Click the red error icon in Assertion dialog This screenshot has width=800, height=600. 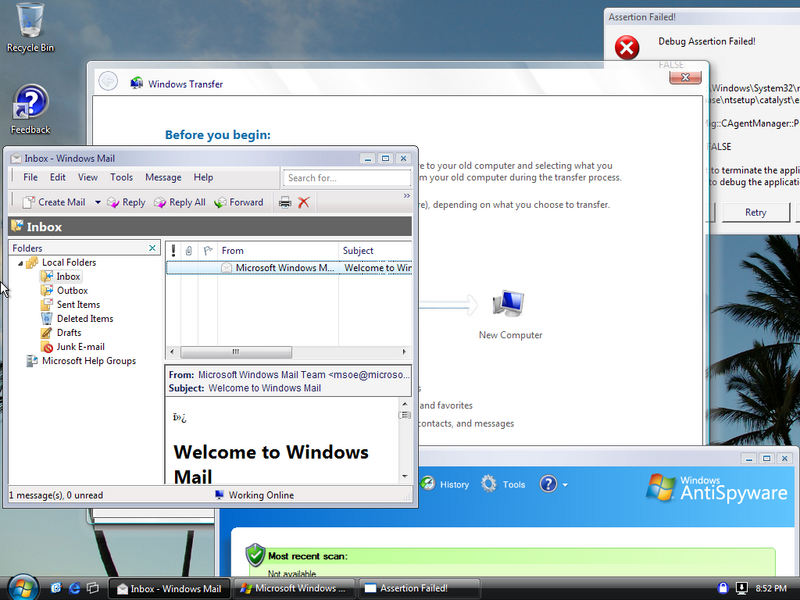[627, 48]
